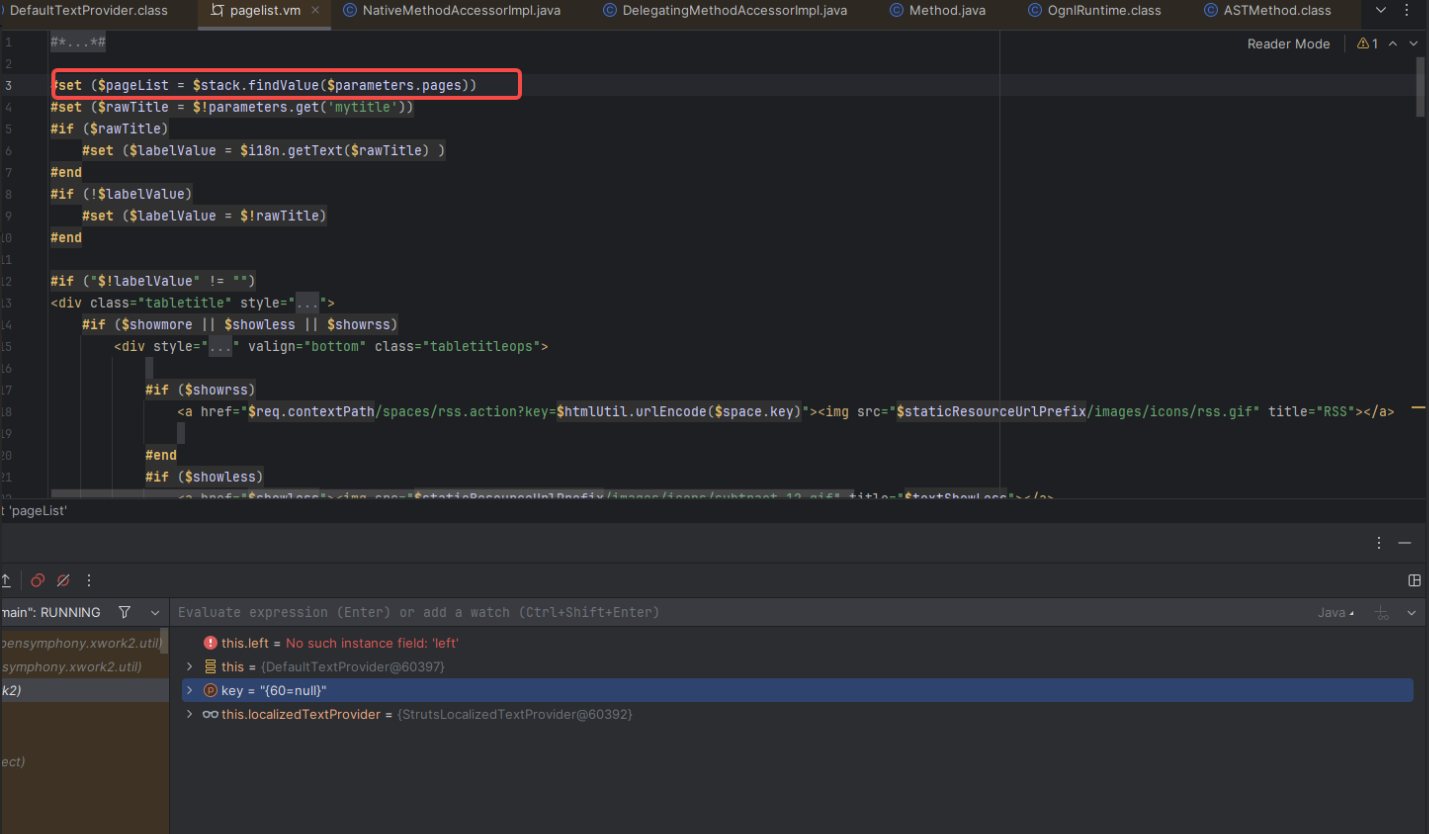Screen dimensions: 1429x834
Task: Click the $rawTitle #set code line
Action: point(232,107)
